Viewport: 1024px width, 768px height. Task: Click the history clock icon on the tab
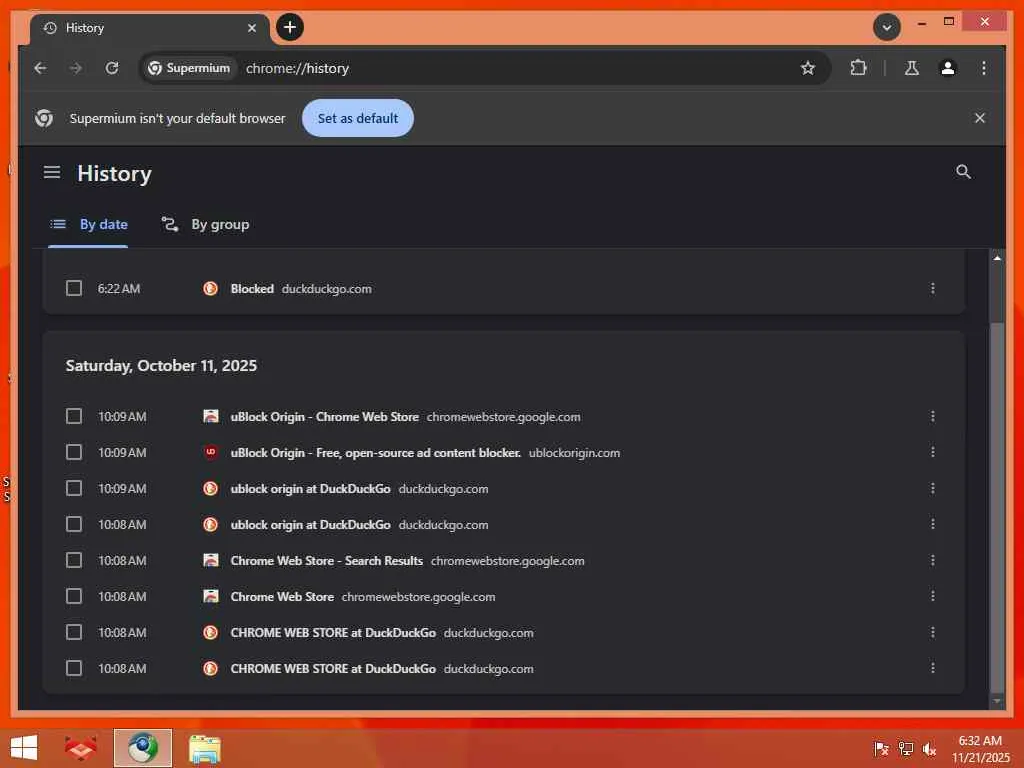50,28
